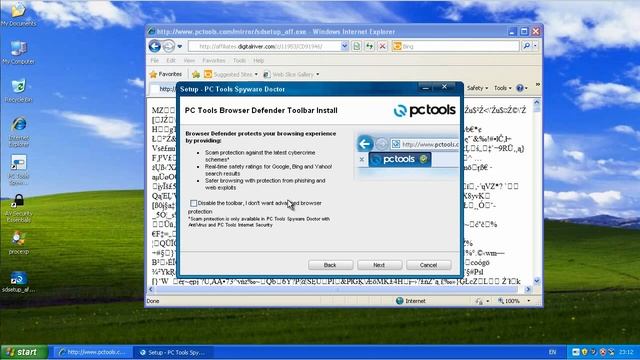Screen dimensions: 640x360
Task: Open the Edit menu in IE
Action: tap(171, 60)
